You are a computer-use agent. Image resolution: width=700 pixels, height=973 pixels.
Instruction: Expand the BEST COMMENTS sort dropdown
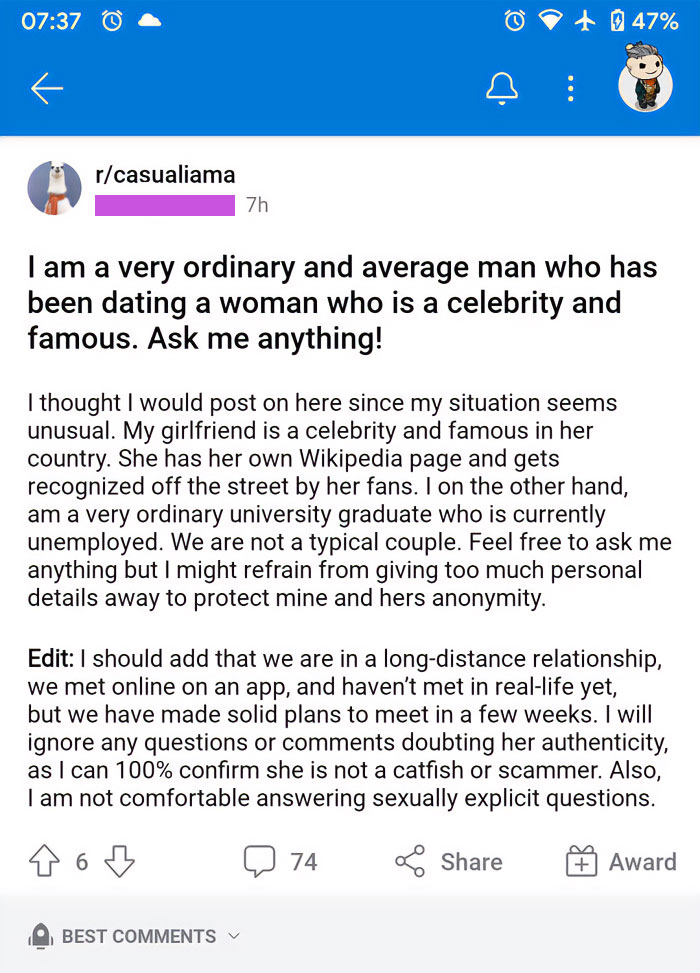[x=234, y=936]
